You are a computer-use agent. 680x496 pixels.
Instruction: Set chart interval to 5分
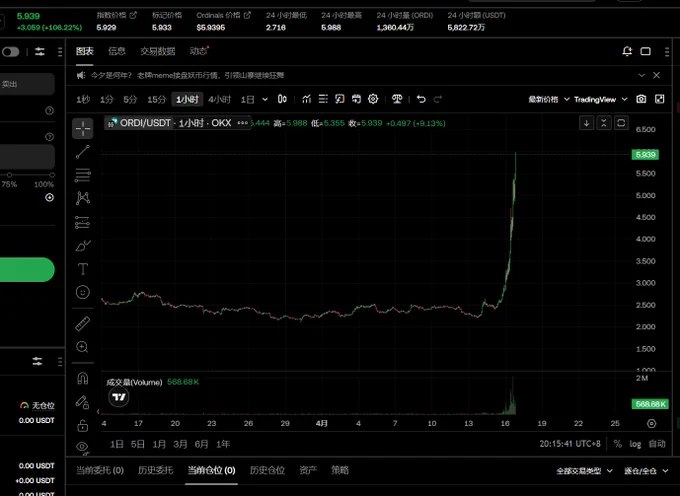tap(130, 99)
